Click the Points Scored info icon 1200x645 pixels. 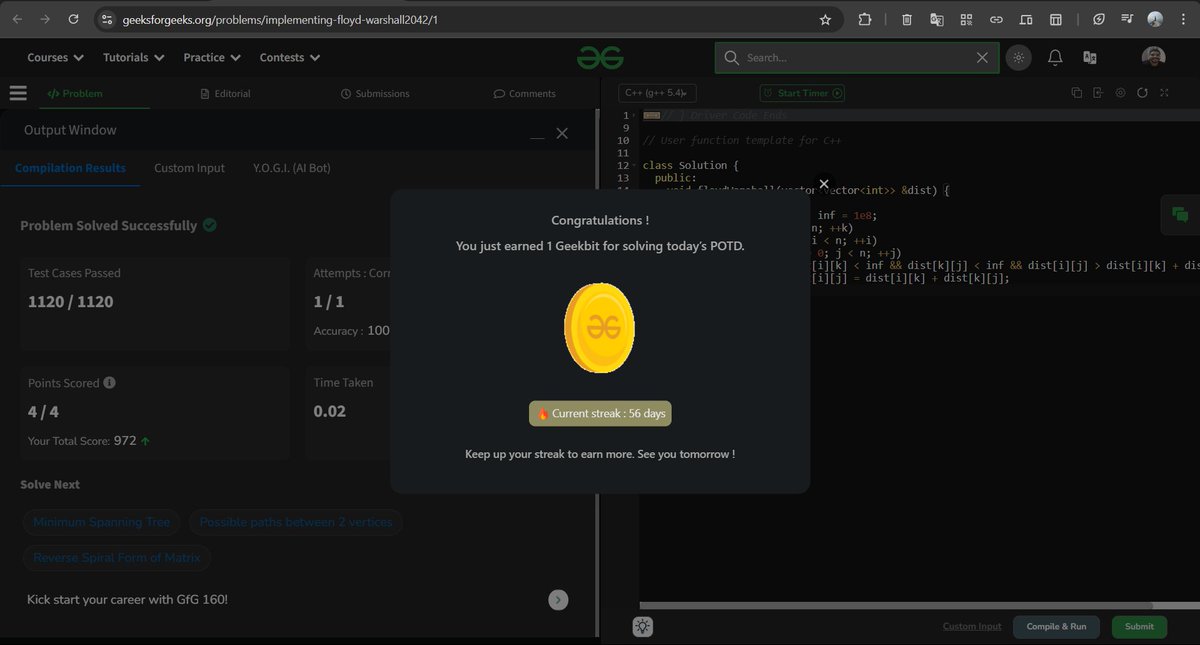point(109,382)
